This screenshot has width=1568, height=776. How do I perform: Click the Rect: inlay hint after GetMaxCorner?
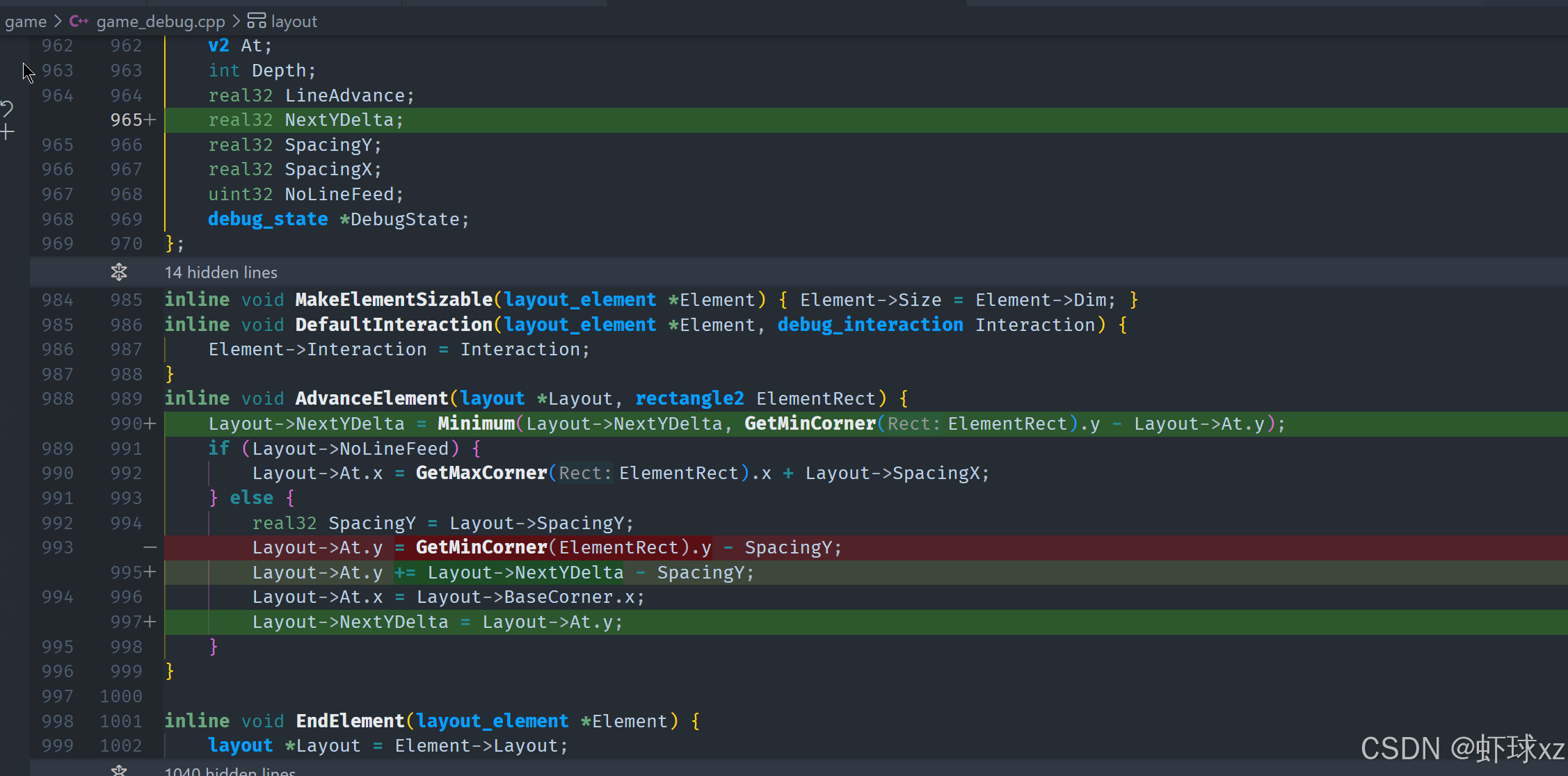pos(584,474)
